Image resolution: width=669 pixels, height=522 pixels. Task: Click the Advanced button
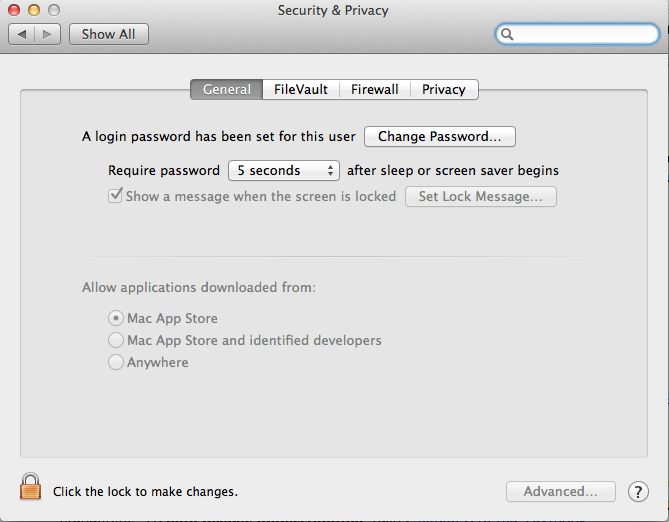[x=561, y=492]
